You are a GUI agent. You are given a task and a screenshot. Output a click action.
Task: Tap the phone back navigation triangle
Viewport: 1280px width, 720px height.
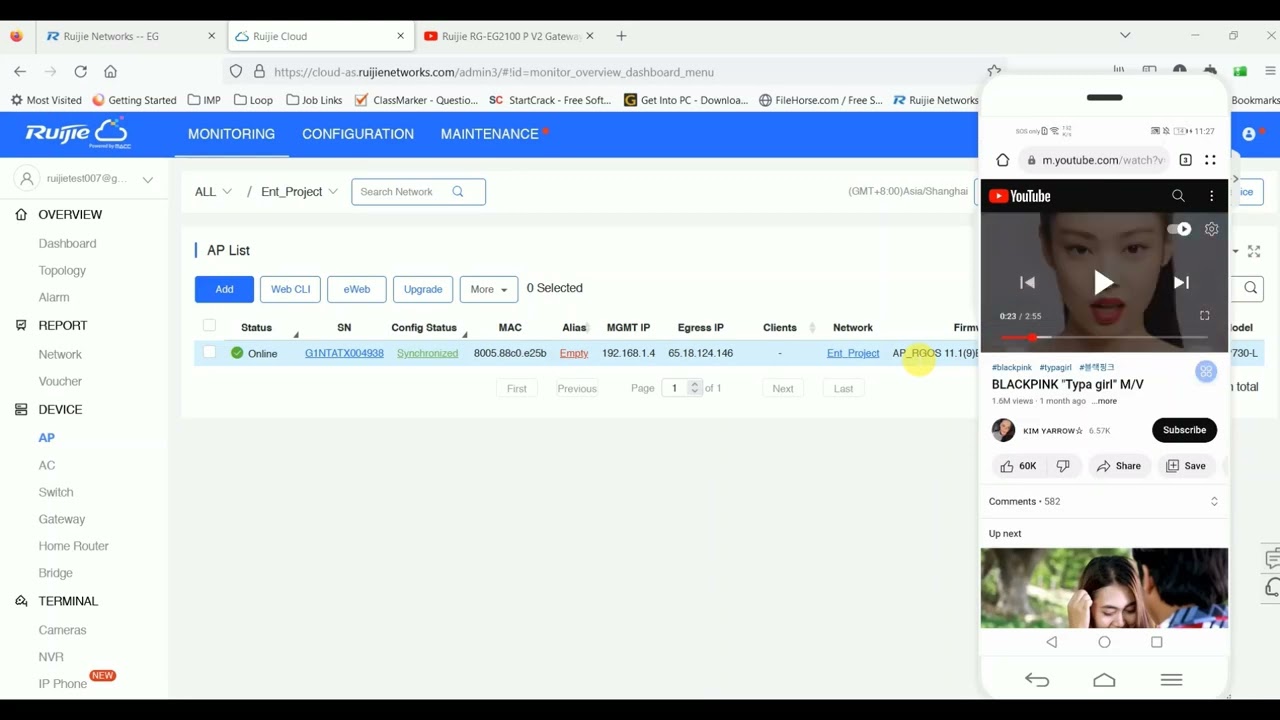[1052, 642]
